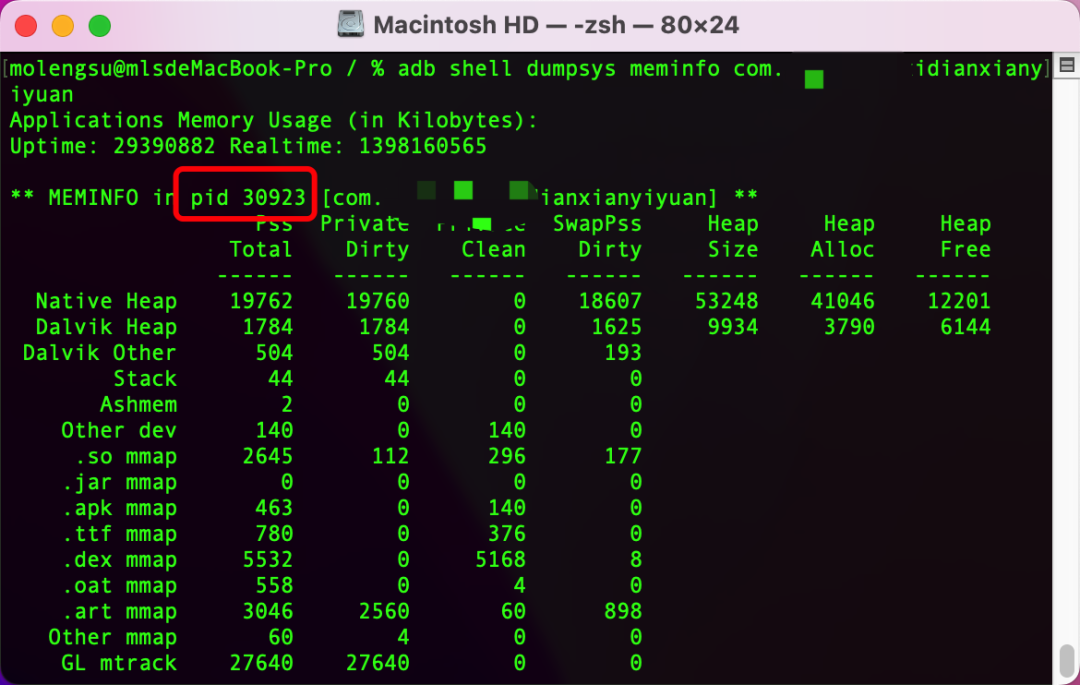
Task: Click the scrollbar thumb at bottom right
Action: (1067, 660)
